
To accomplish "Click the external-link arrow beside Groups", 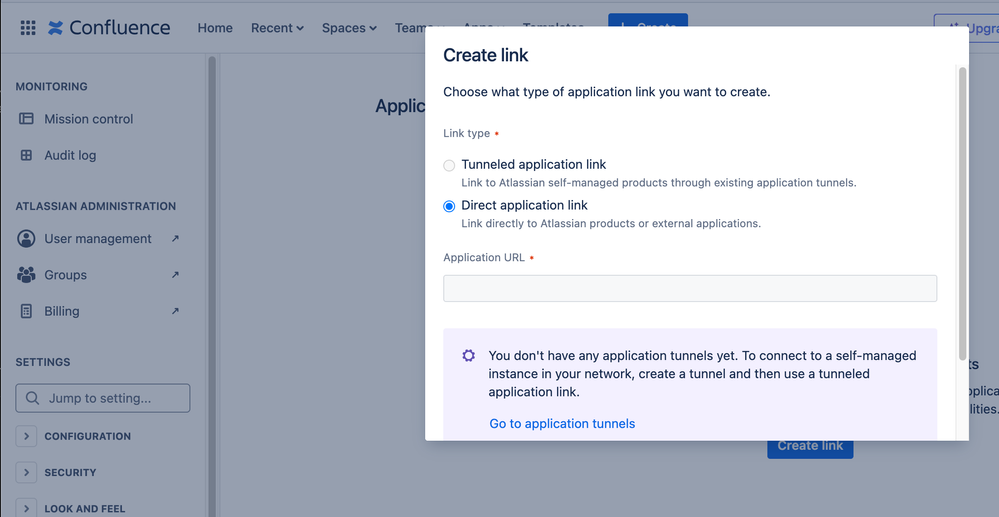I will pos(175,275).
